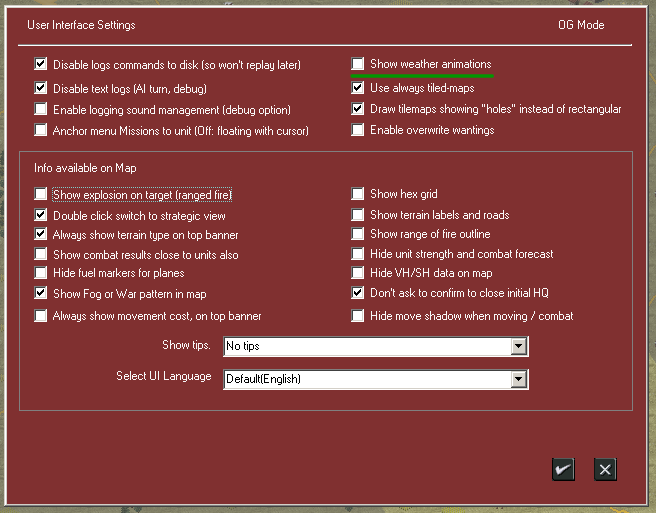Viewport: 656px width, 513px height.
Task: Uncheck Don't ask to confirm close initial HQ
Action: pos(358,292)
